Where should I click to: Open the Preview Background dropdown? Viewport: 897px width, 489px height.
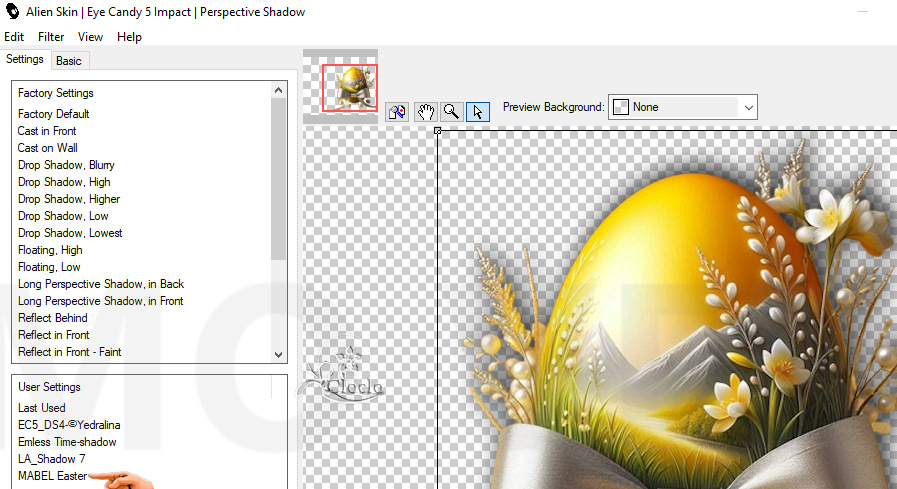pos(747,107)
